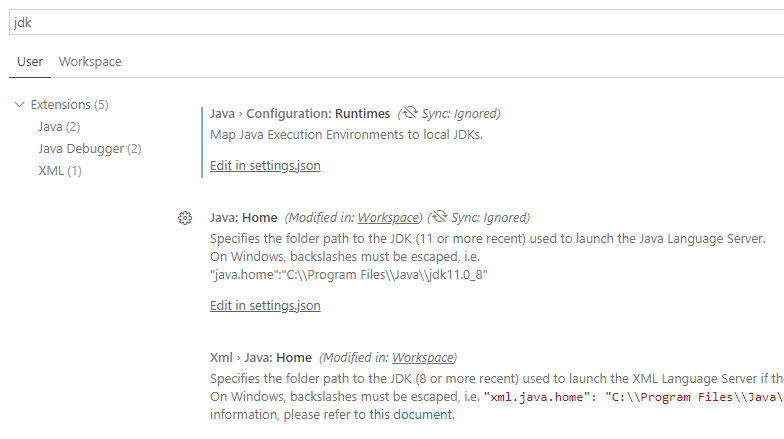Select Java Debugger (2) in settings tree
784x439 pixels.
pyautogui.click(x=90, y=148)
